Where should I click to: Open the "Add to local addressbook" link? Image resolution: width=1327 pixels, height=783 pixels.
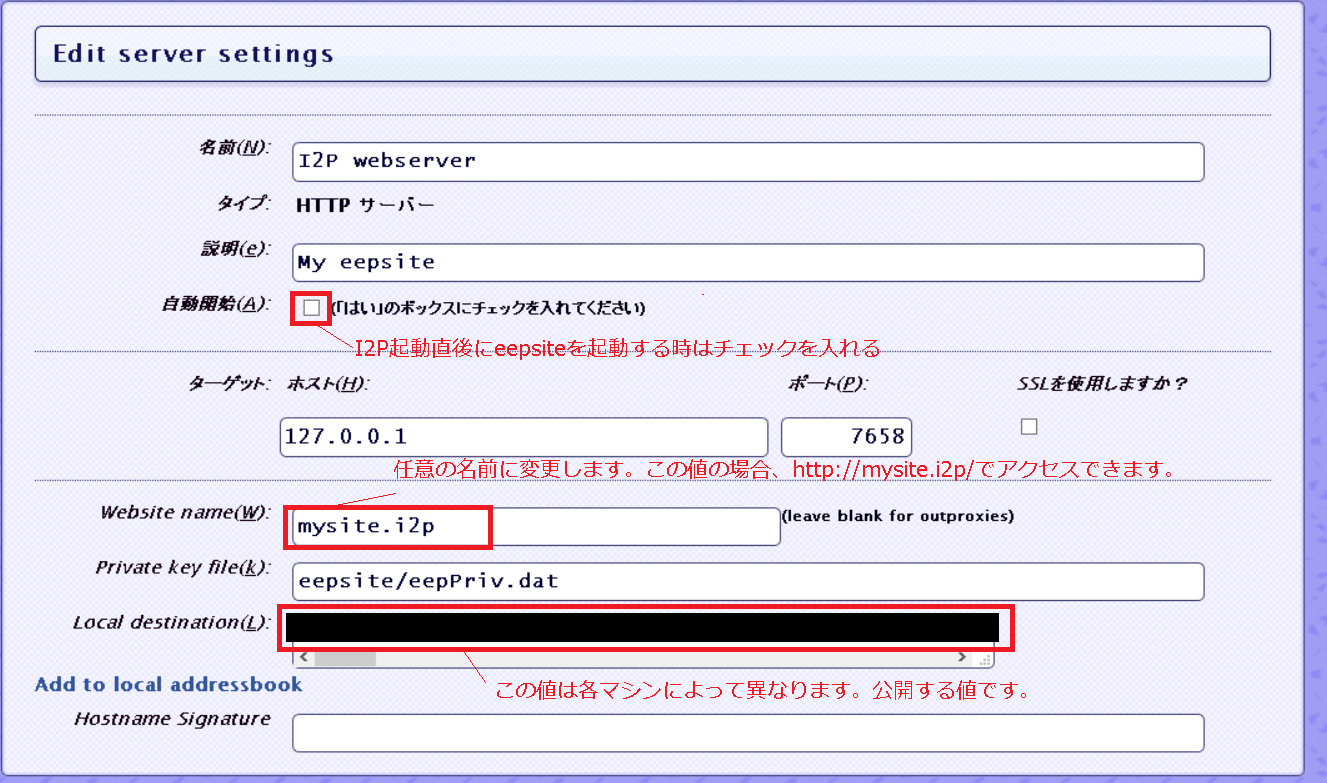coord(169,685)
